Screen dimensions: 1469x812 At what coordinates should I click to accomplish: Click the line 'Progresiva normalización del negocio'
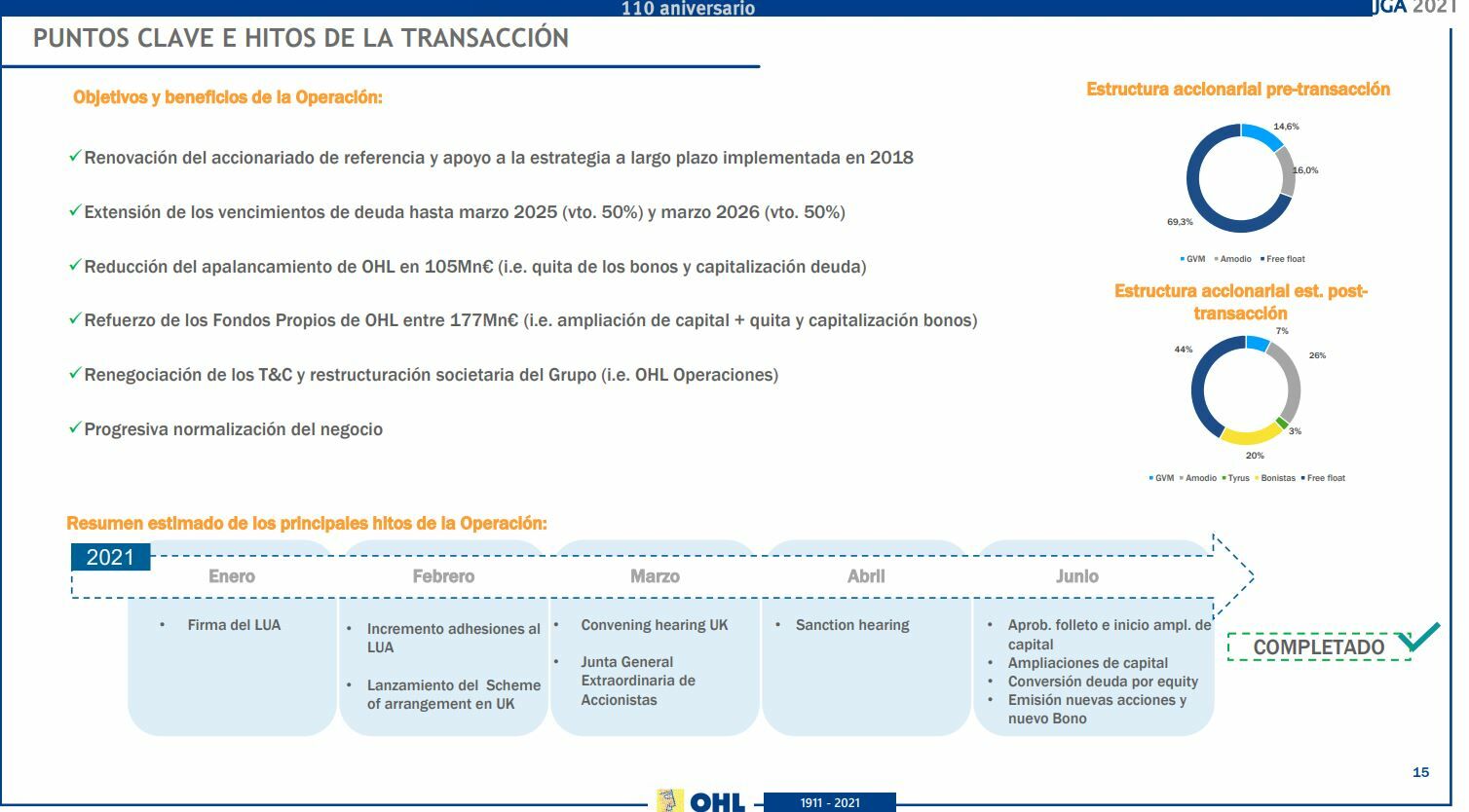click(x=234, y=429)
